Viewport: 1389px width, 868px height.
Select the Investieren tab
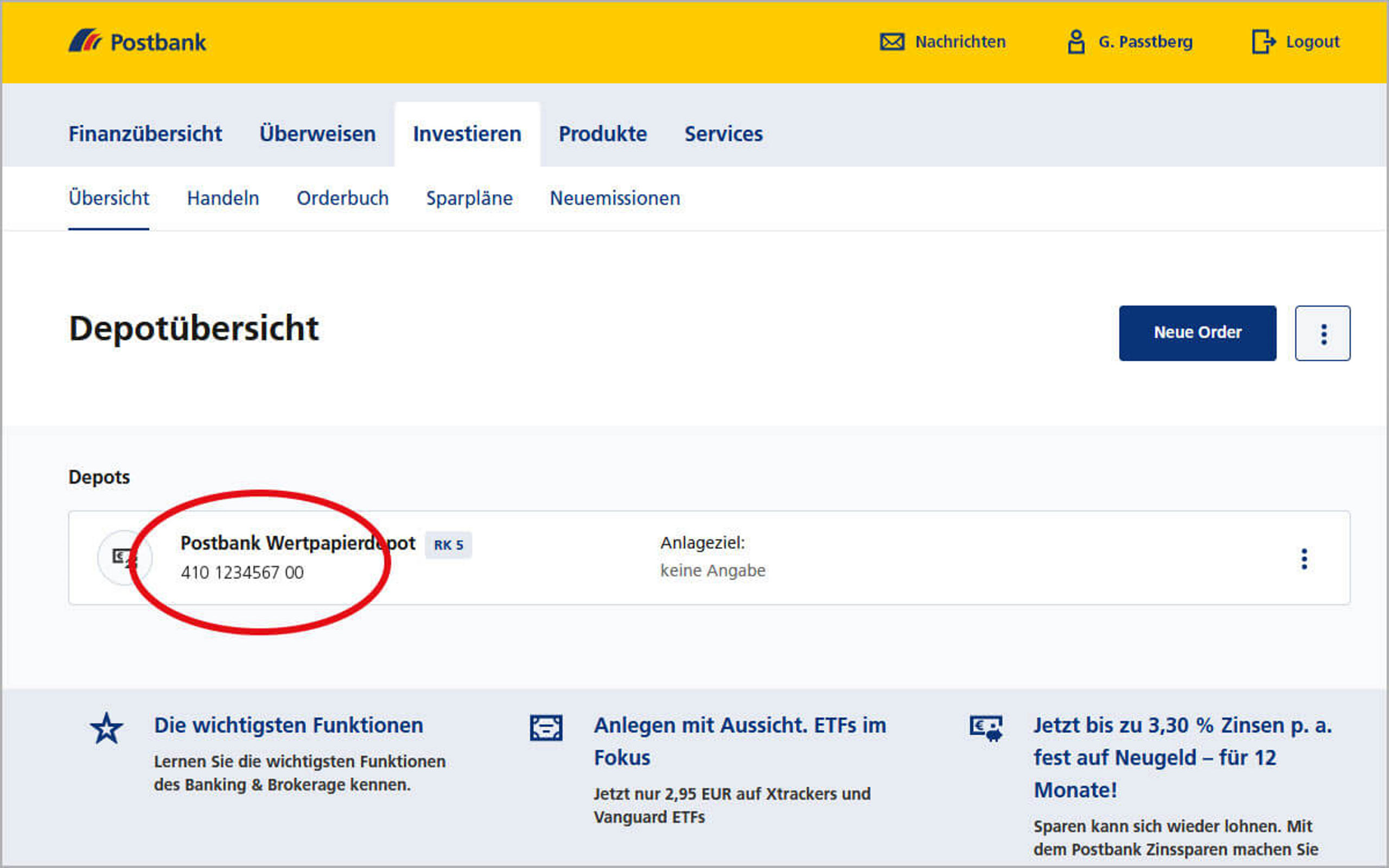[467, 134]
